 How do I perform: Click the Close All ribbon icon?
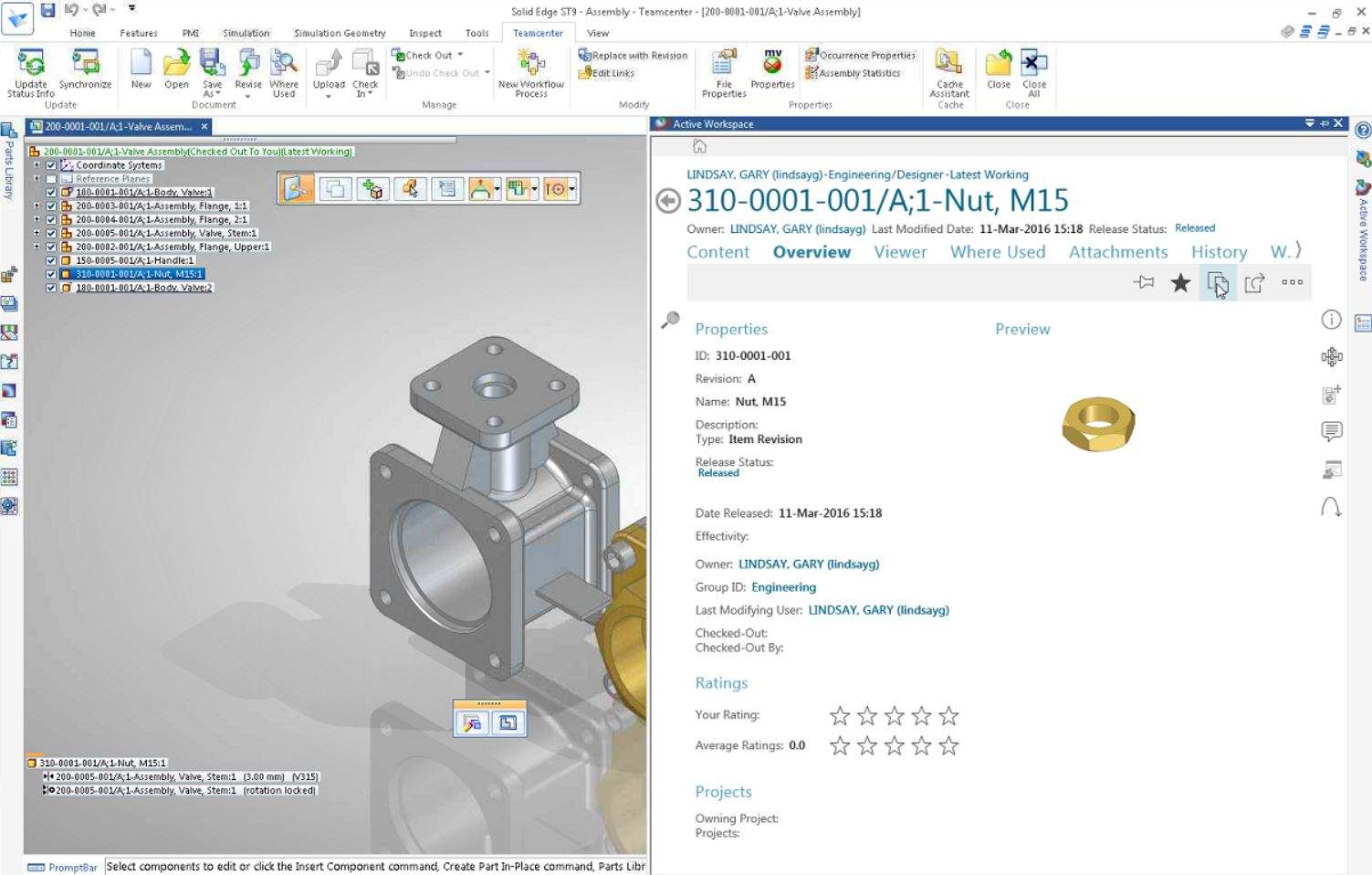[1034, 73]
